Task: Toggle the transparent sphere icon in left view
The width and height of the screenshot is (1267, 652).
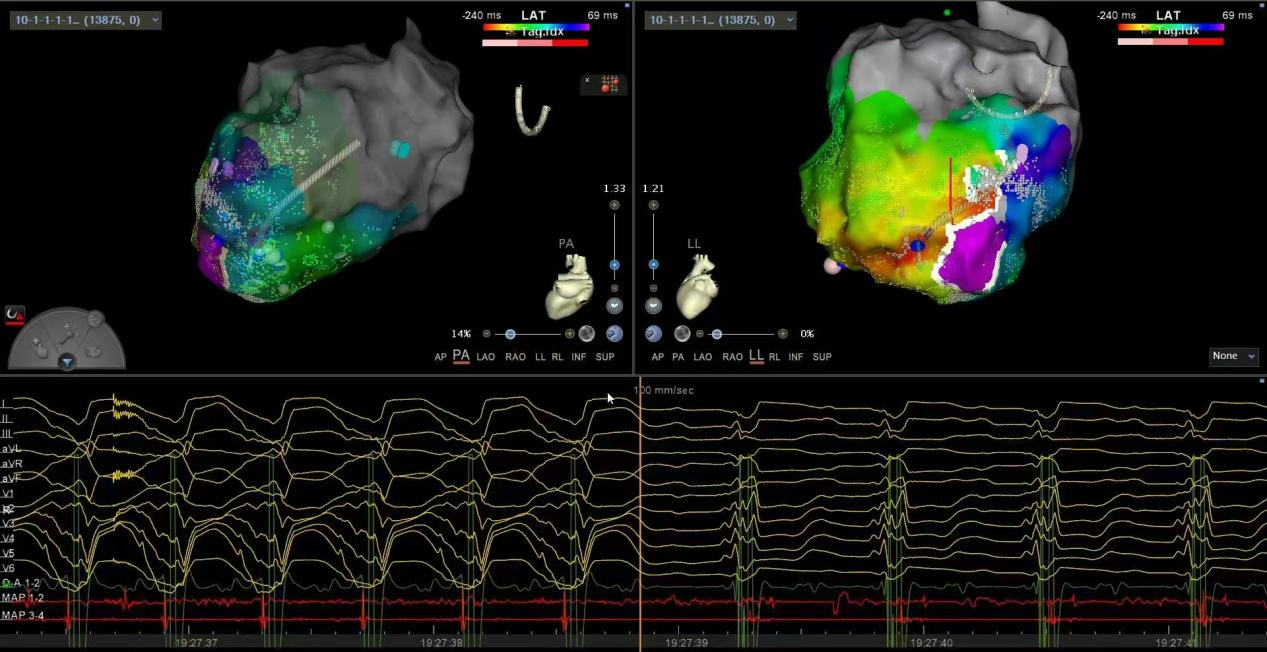Action: point(587,334)
